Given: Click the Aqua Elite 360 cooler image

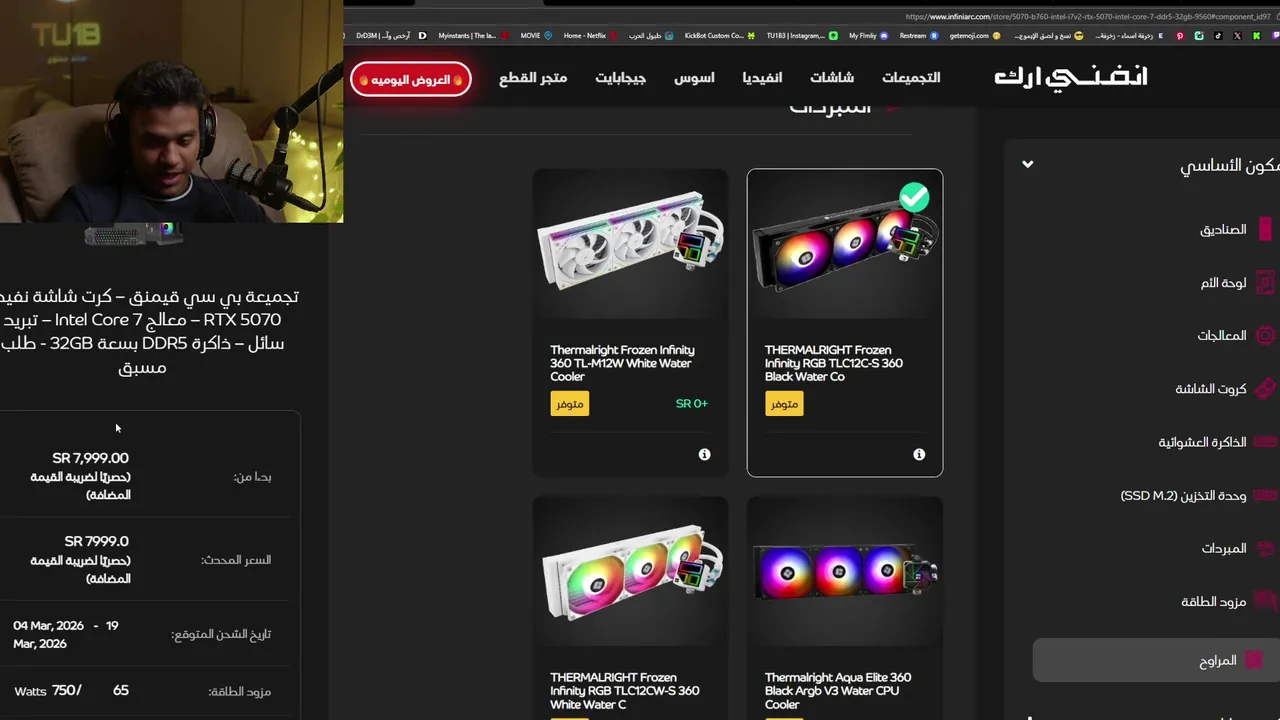Looking at the screenshot, I should (x=844, y=572).
